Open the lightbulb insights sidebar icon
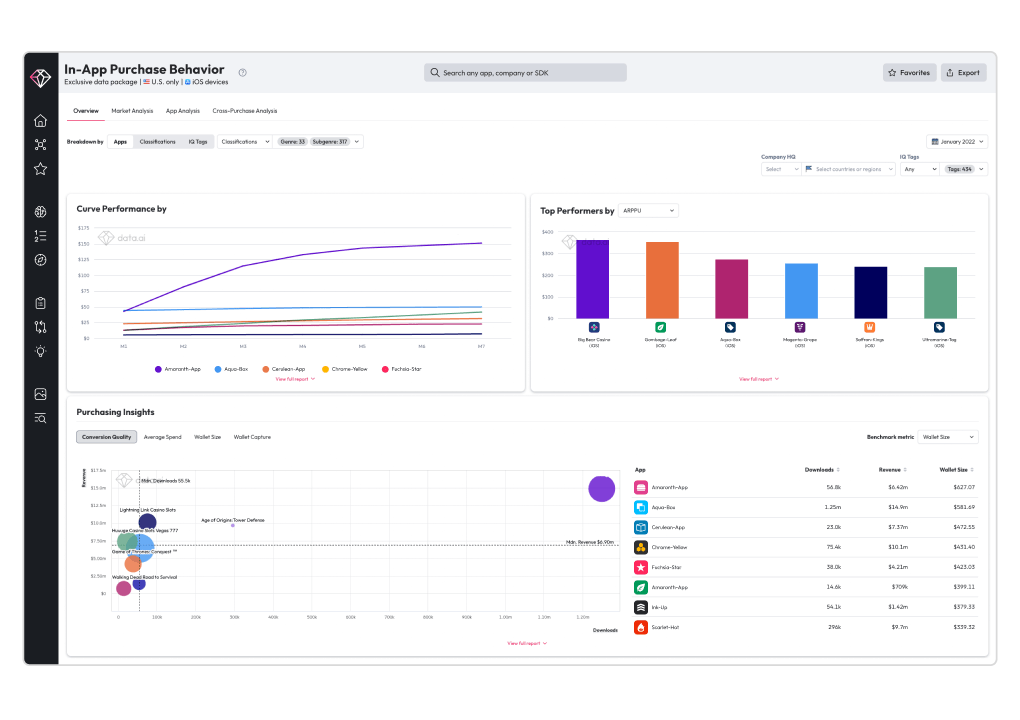The image size is (1020, 720). pyautogui.click(x=40, y=351)
